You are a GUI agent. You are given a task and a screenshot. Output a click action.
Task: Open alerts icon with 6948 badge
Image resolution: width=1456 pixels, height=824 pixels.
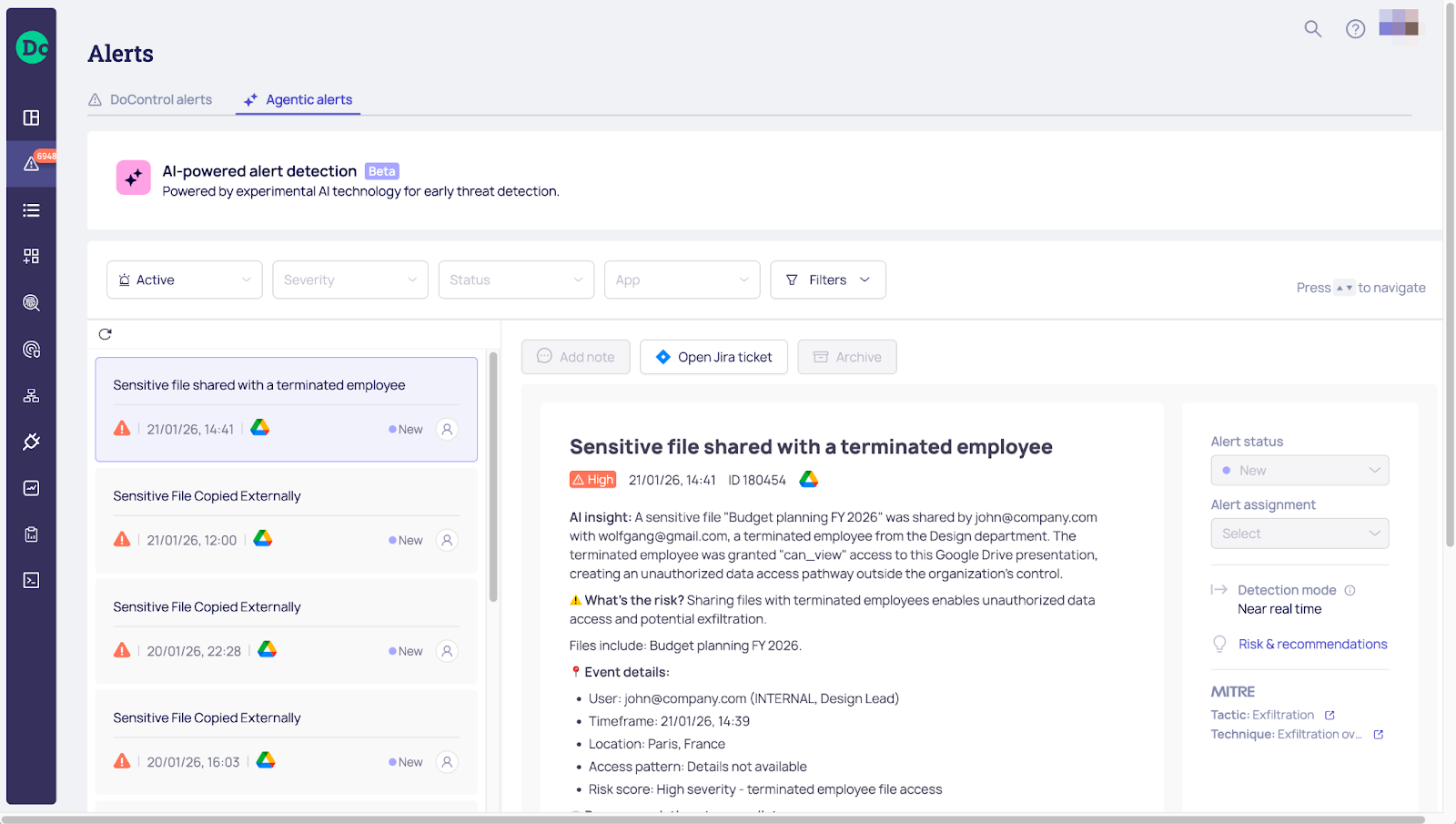(x=32, y=164)
